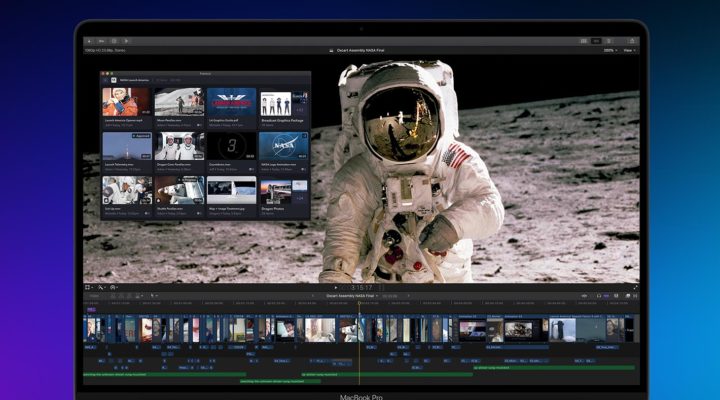720x400 pixels.
Task: Open the Desert Assembly NASA Final project dropdown
Action: pos(352,296)
